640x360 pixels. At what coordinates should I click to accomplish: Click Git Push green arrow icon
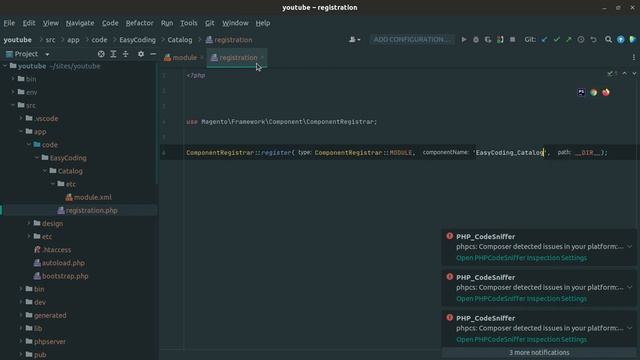[569, 40]
